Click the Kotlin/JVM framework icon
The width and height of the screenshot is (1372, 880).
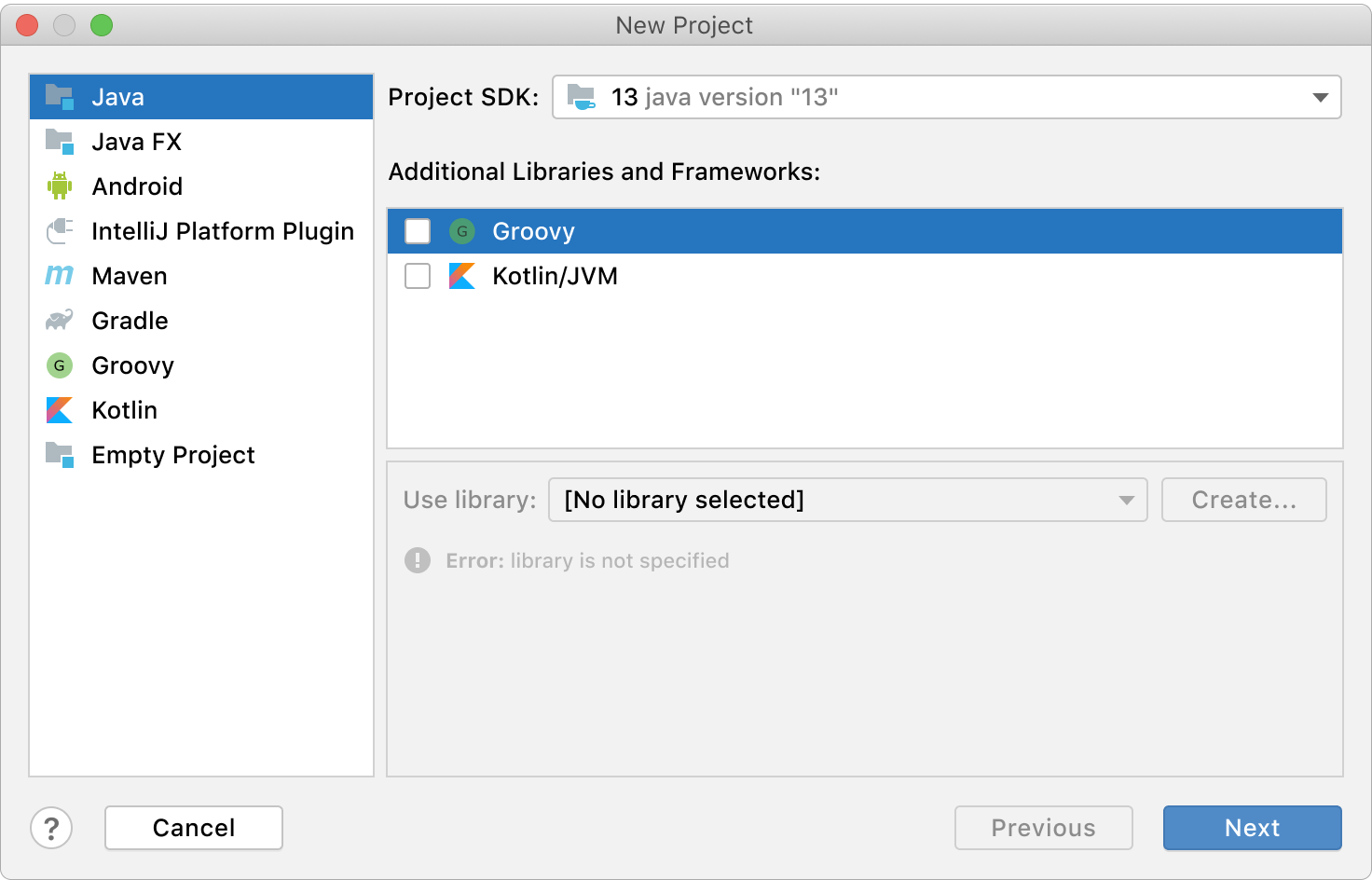pos(462,276)
